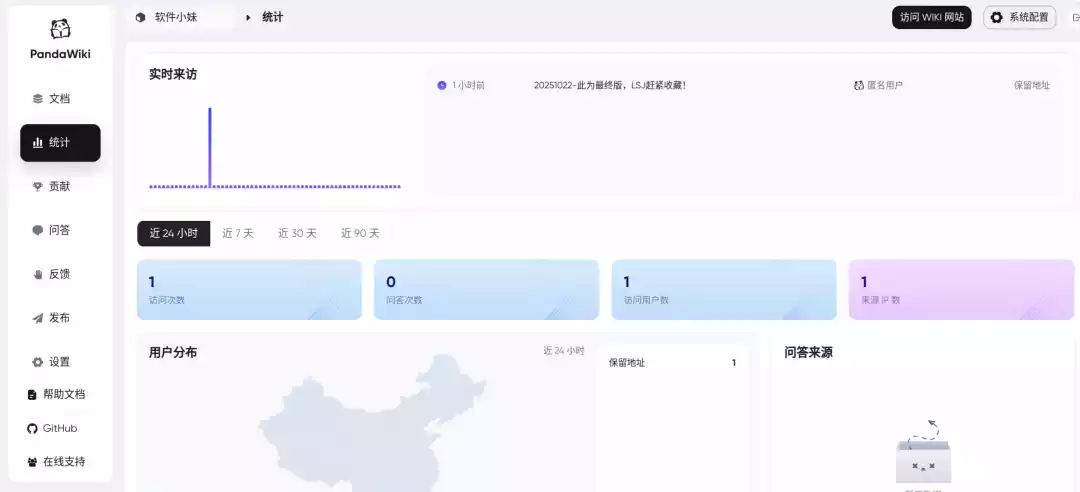Click the 用户分布 heading
This screenshot has height=492, width=1080.
coord(173,353)
